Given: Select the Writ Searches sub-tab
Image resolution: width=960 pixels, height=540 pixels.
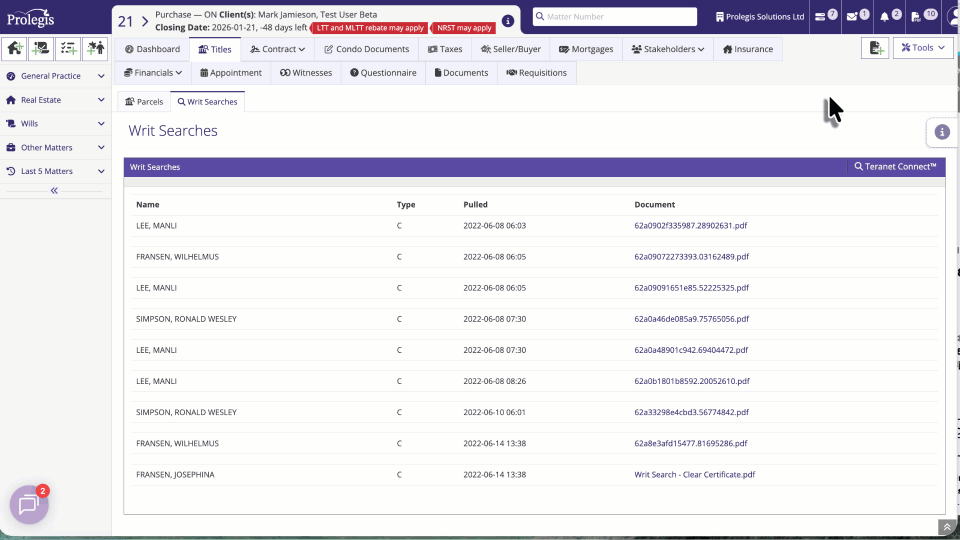Looking at the screenshot, I should [x=208, y=102].
